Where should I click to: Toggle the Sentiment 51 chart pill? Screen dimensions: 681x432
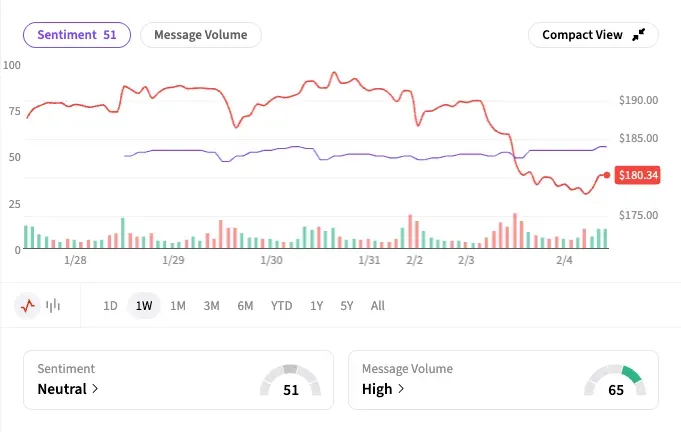(77, 35)
